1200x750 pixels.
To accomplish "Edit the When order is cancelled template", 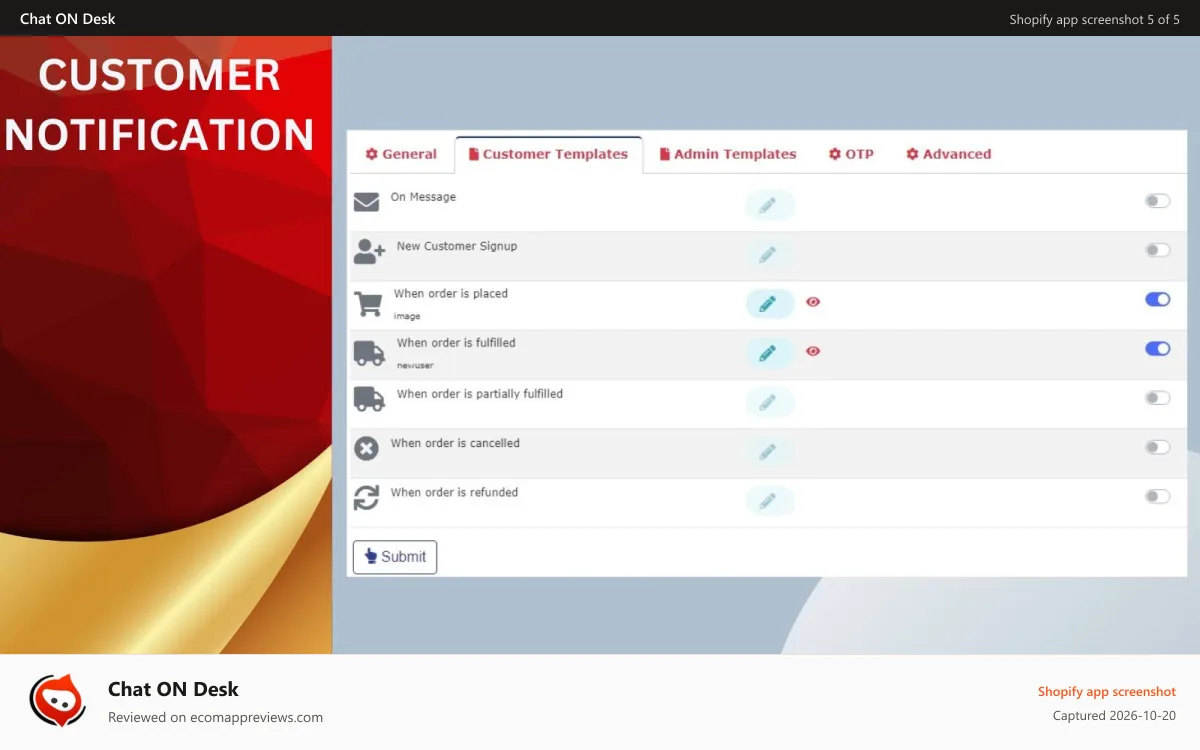I will (768, 451).
